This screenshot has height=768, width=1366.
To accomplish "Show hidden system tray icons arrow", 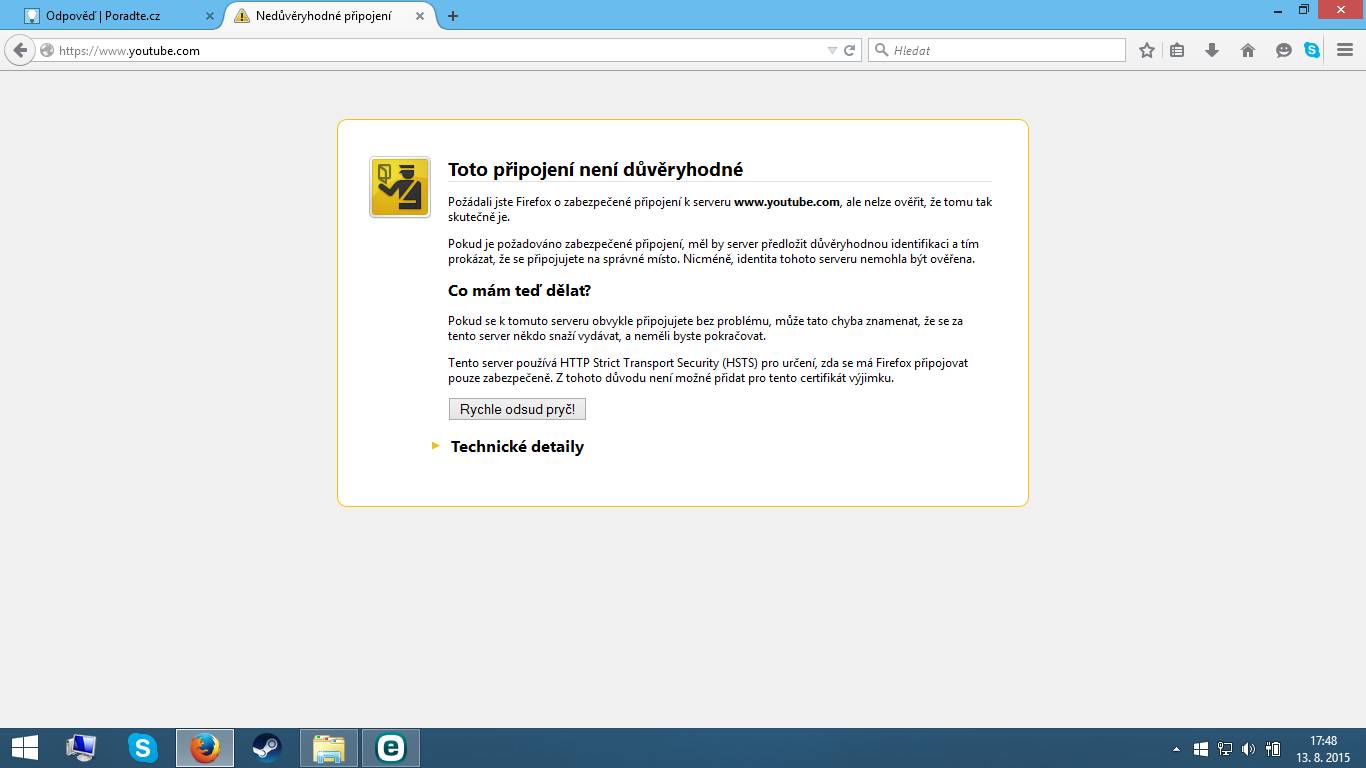I will pyautogui.click(x=1177, y=748).
